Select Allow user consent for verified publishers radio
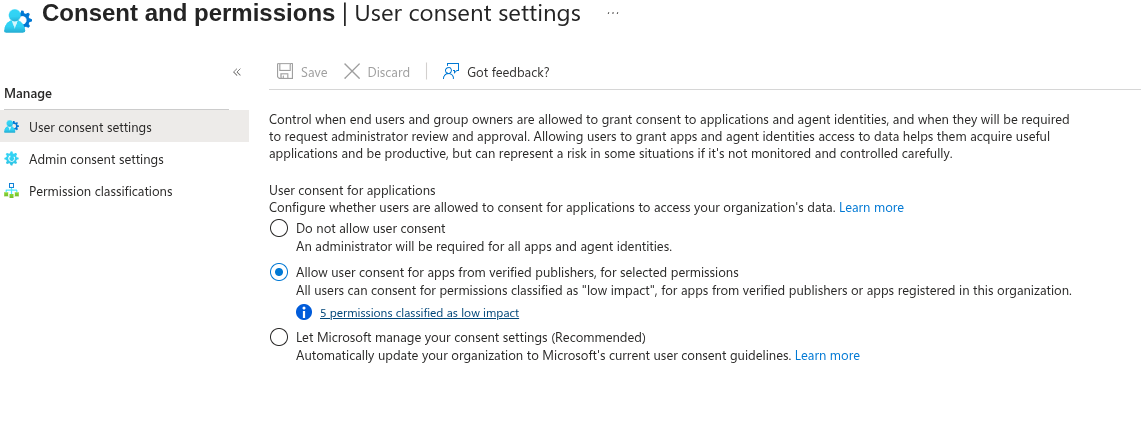1141x423 pixels. 279,272
